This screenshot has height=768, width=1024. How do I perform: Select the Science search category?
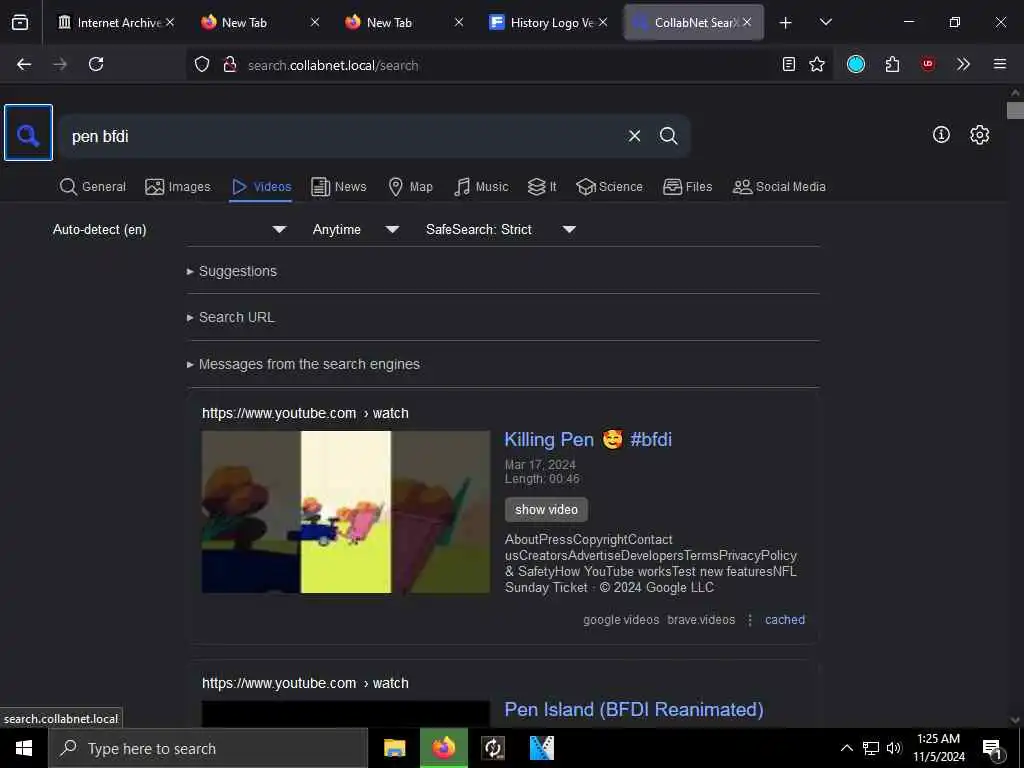[609, 187]
